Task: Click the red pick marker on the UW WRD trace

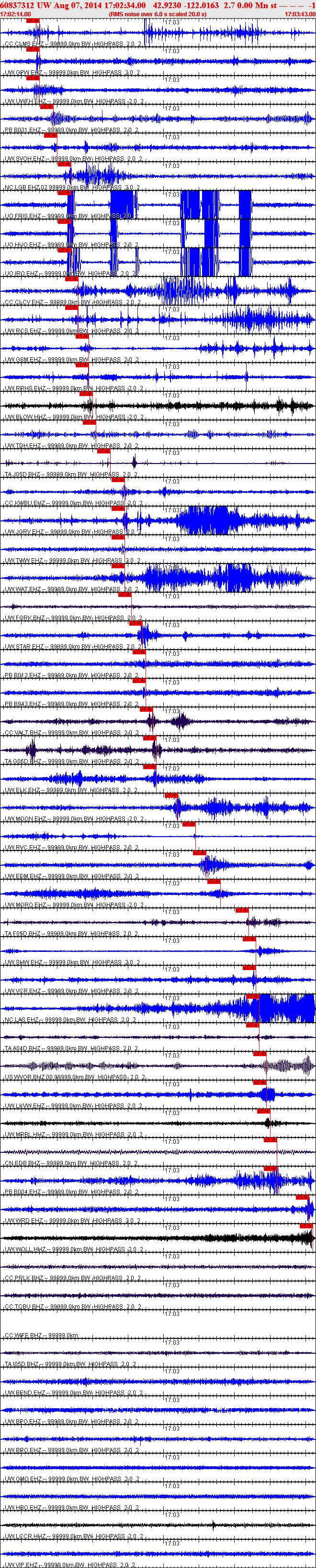Action: [x=302, y=1197]
